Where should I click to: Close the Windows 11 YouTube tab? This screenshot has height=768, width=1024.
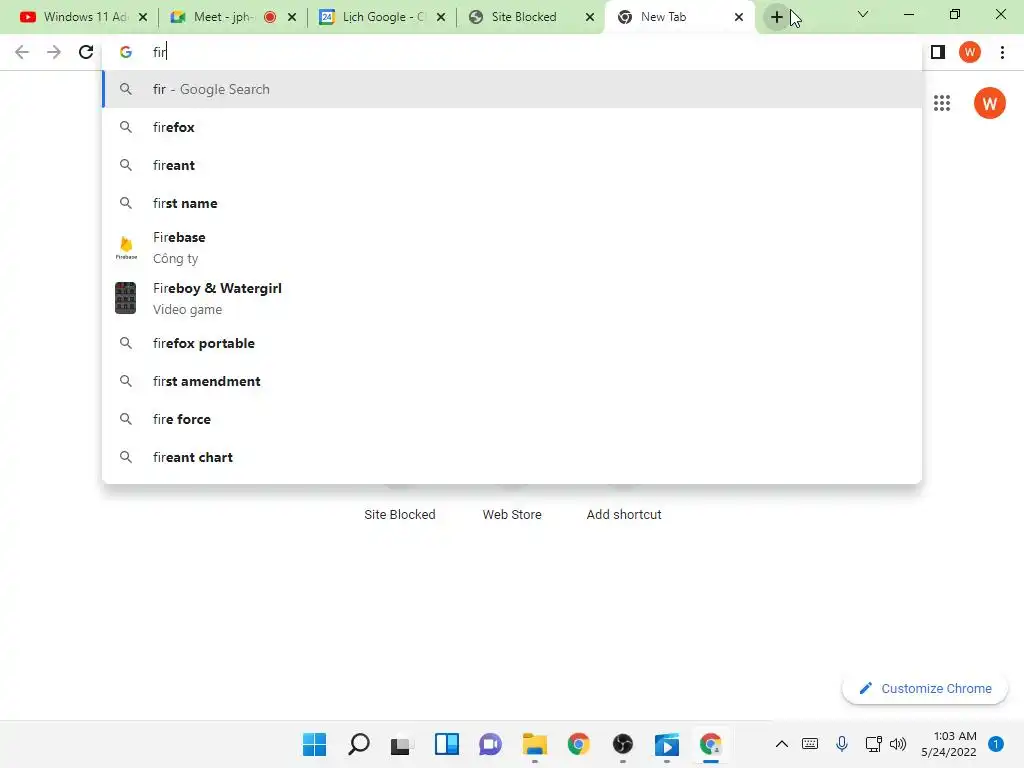click(x=143, y=17)
